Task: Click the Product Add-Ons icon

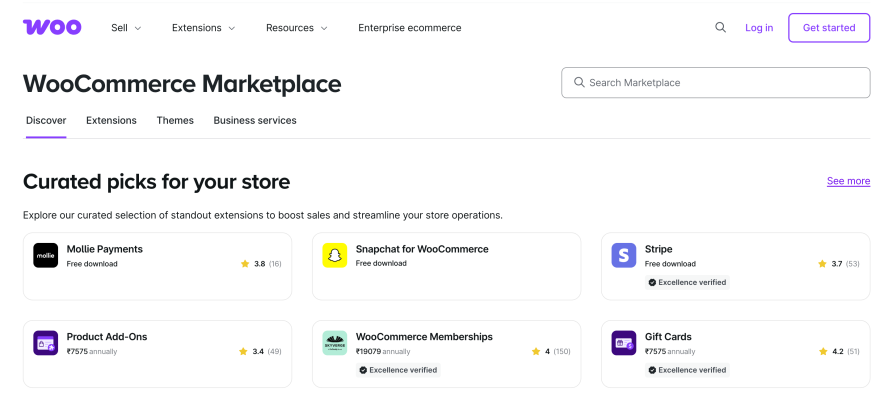Action: pos(45,343)
